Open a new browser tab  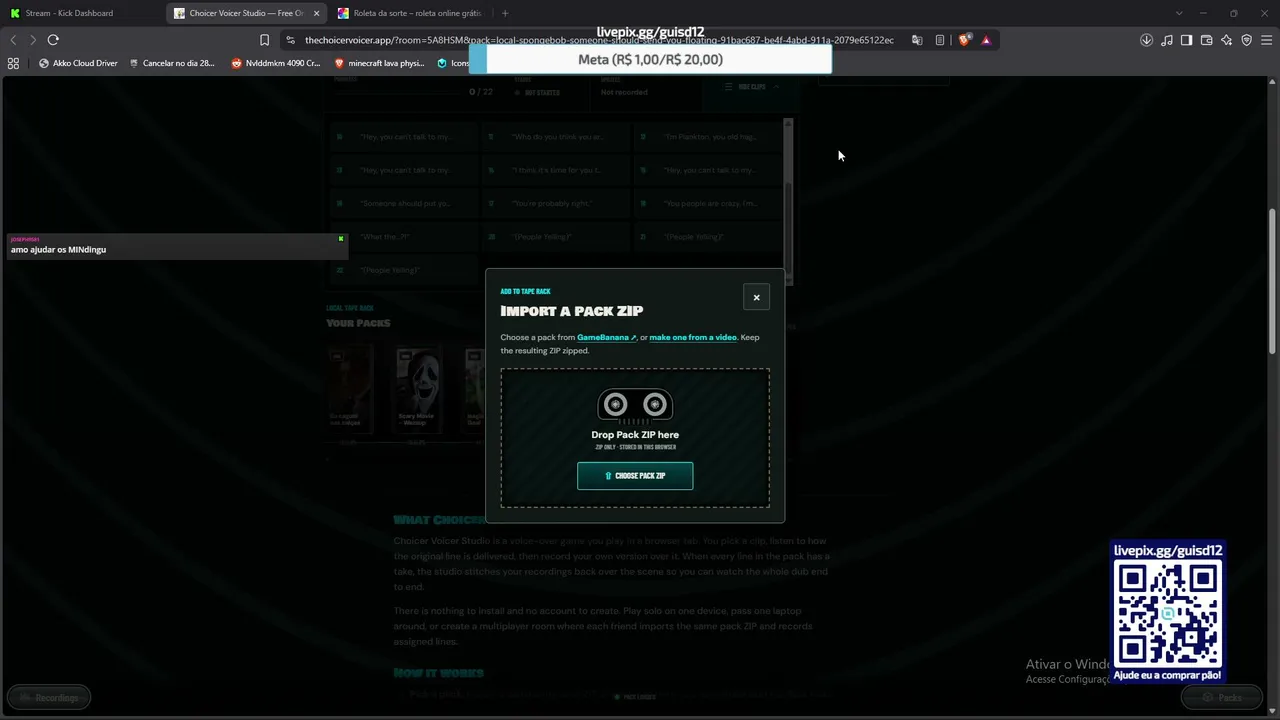click(505, 13)
